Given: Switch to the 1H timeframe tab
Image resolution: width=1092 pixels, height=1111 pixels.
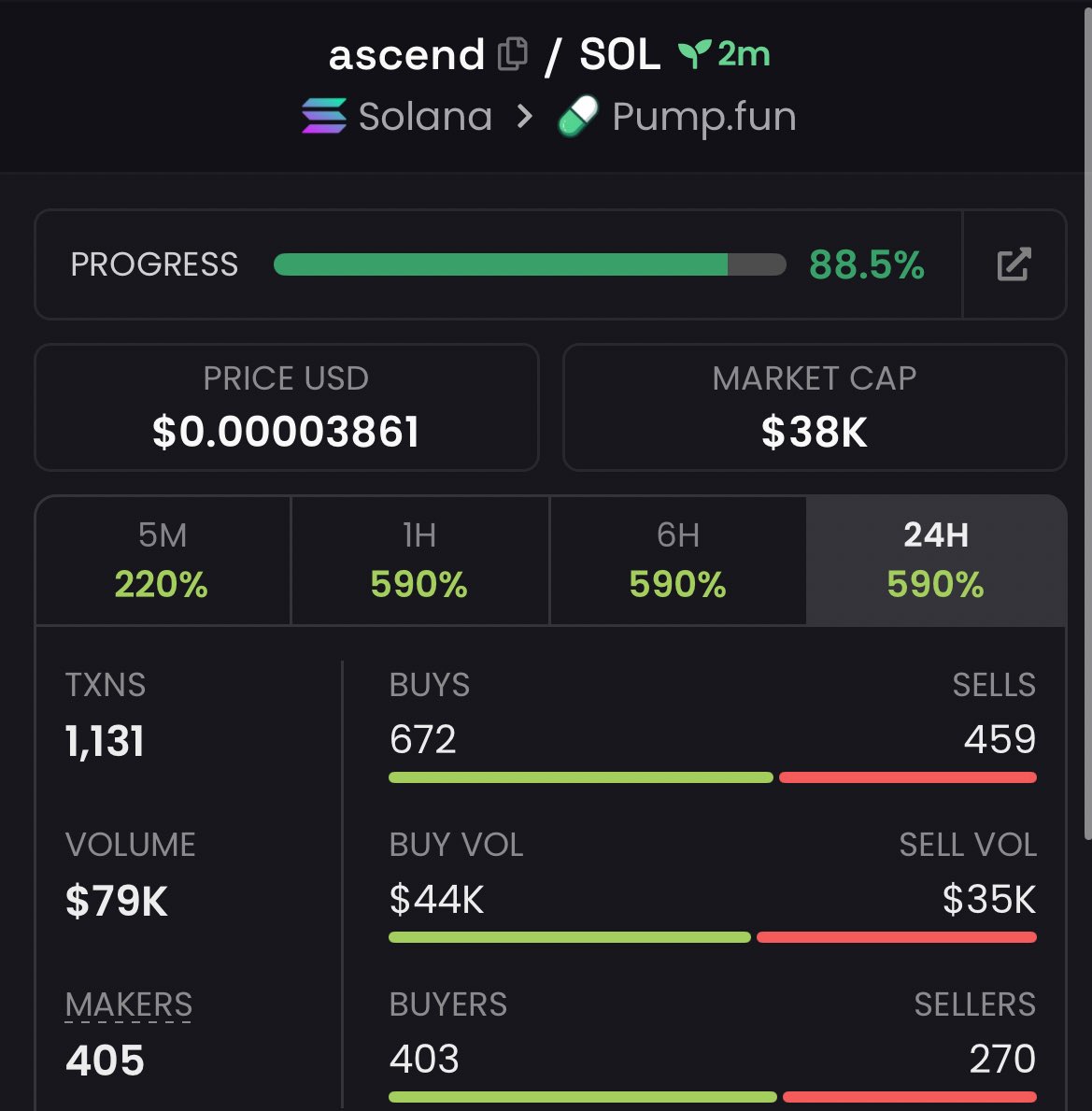Looking at the screenshot, I should click(x=419, y=560).
